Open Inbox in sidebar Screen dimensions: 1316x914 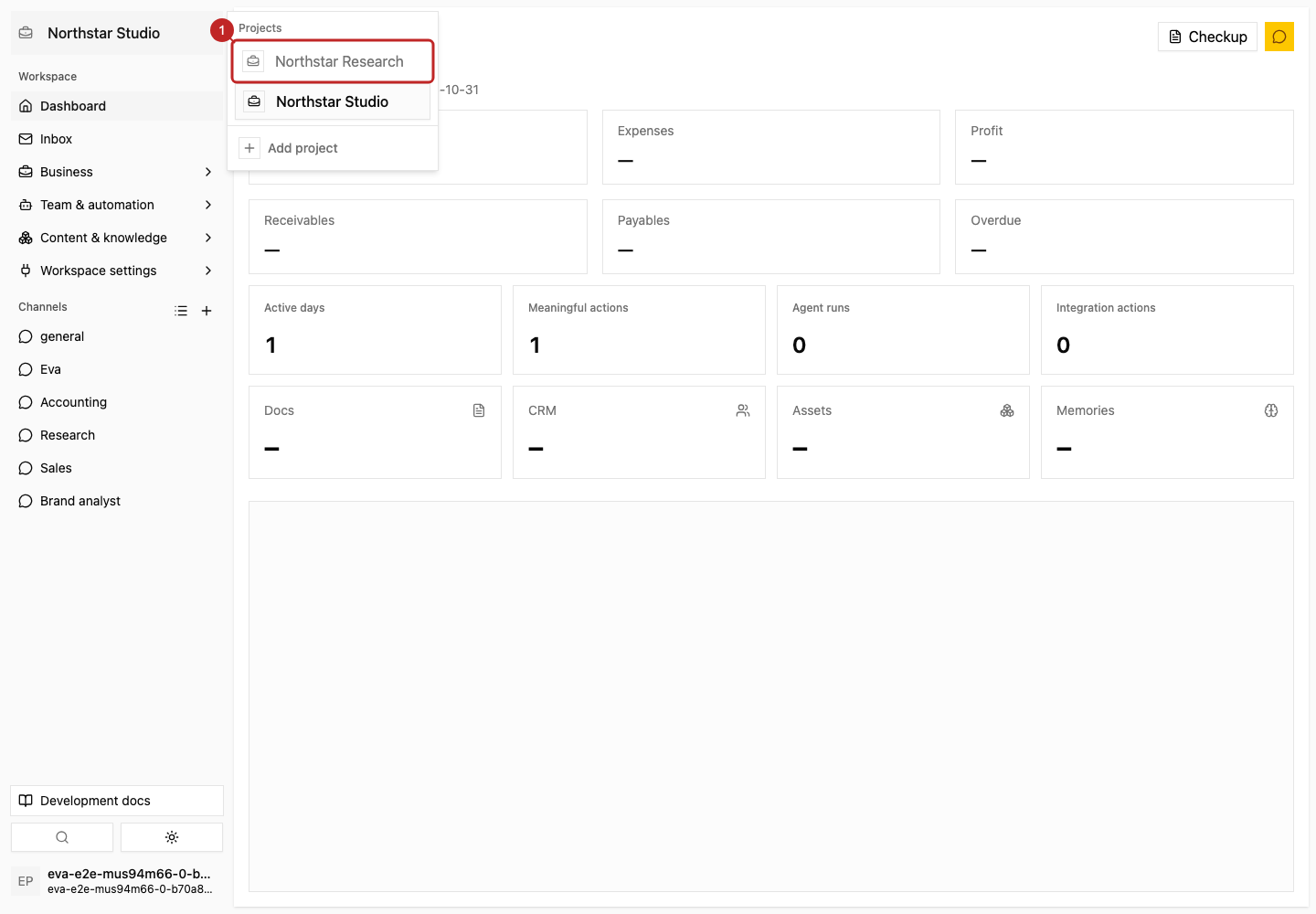point(117,139)
